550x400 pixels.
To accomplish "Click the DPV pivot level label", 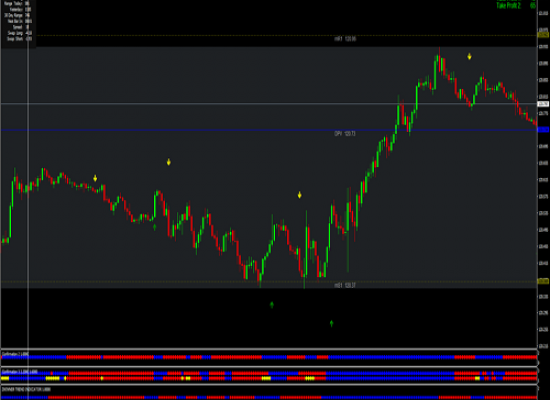I will (x=345, y=134).
